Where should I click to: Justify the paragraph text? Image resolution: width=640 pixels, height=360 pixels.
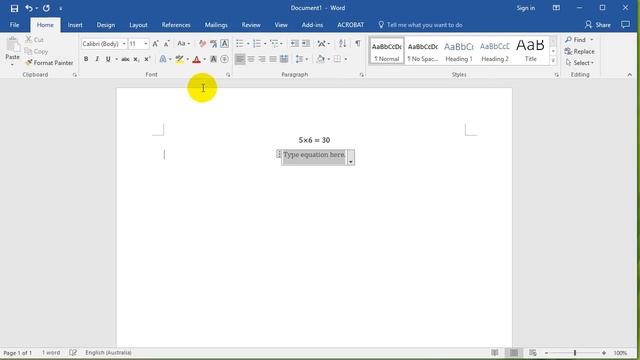pyautogui.click(x=273, y=59)
